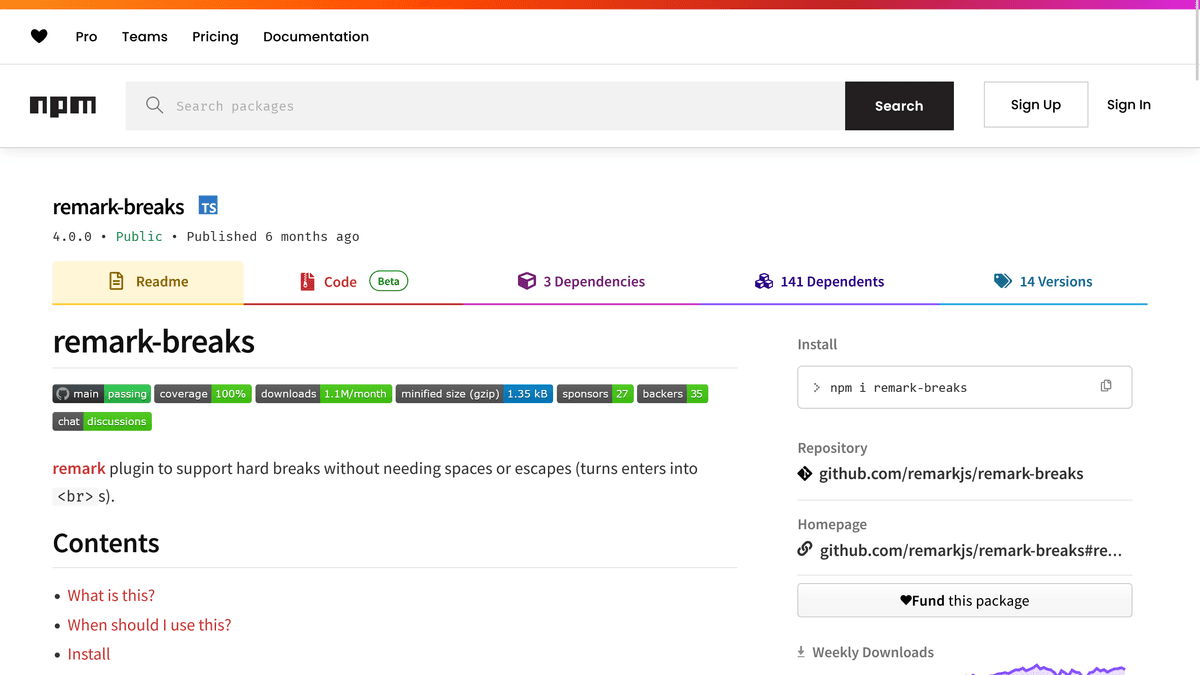1200x675 pixels.
Task: Click the backers 35 badge
Action: coord(673,394)
